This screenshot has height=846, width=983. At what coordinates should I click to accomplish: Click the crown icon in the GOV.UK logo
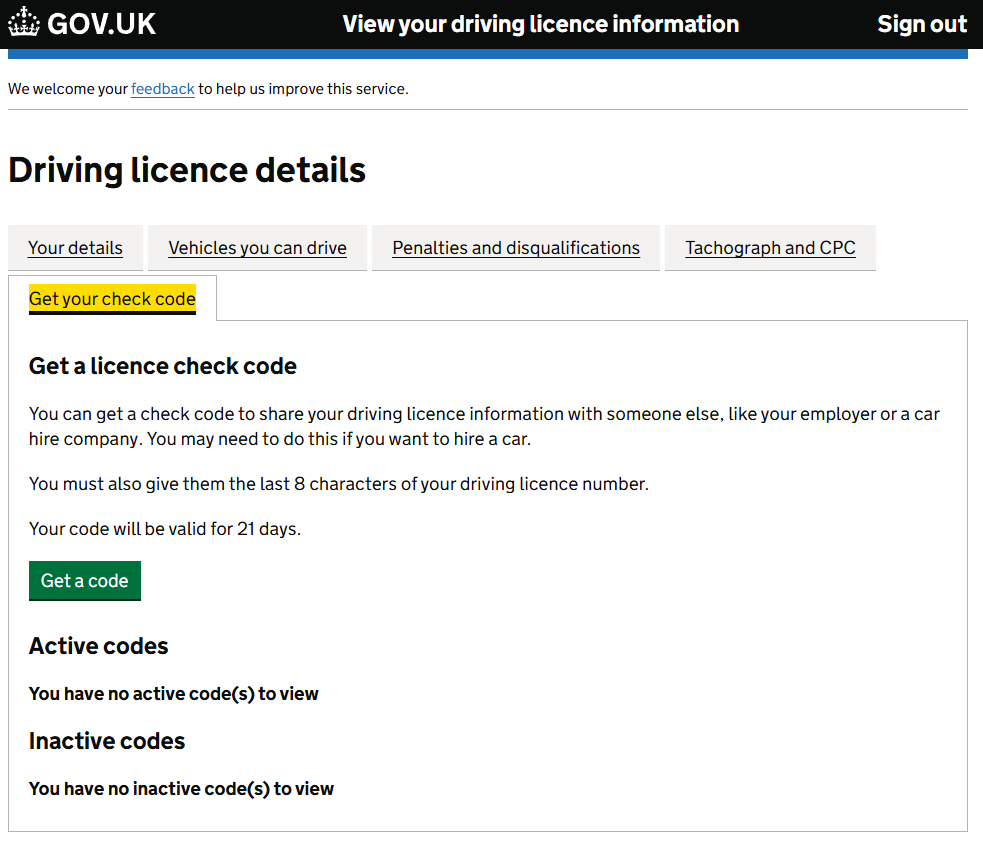coord(24,24)
